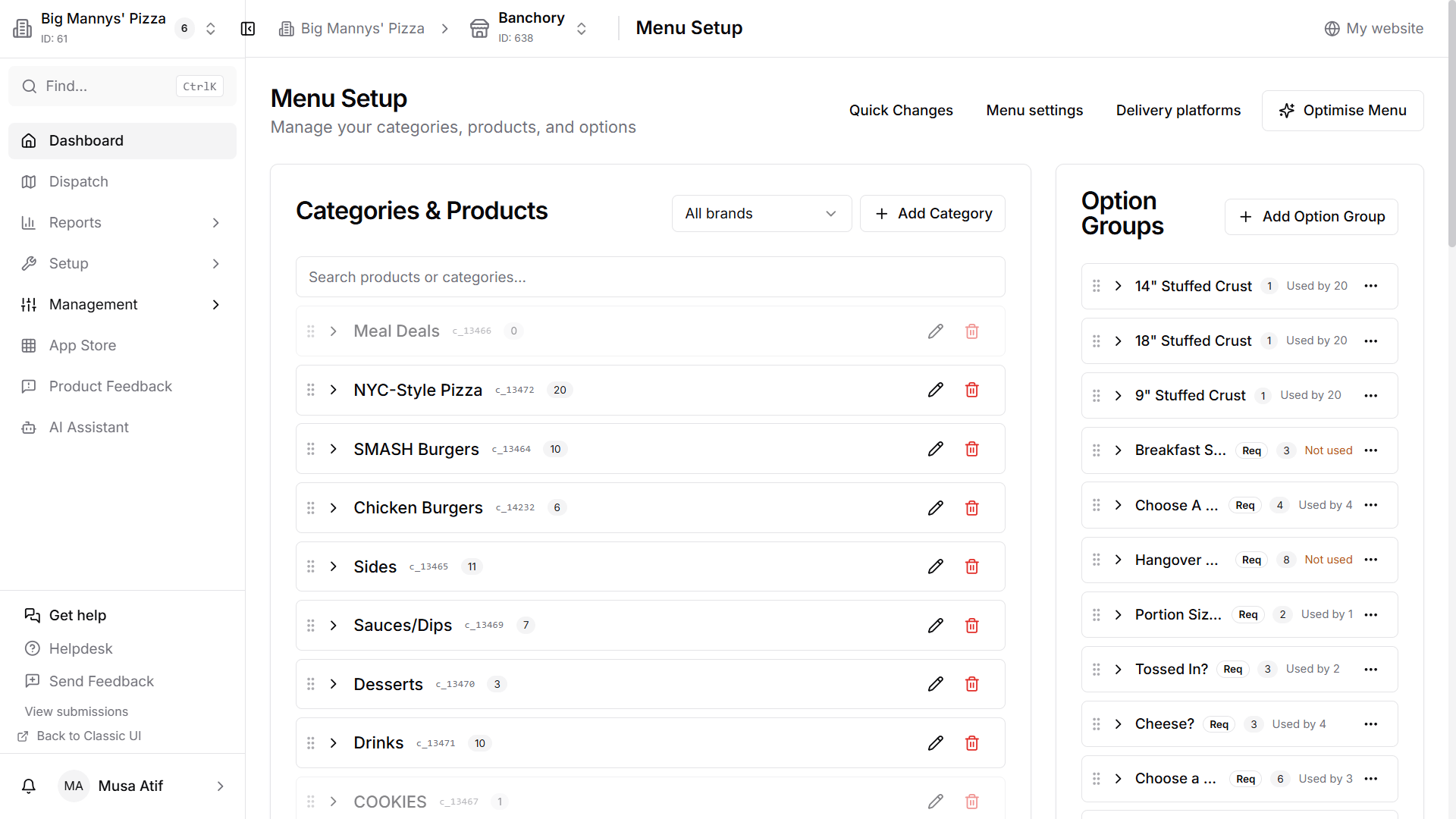Expand the Desserts category
The image size is (1456, 819).
[334, 684]
